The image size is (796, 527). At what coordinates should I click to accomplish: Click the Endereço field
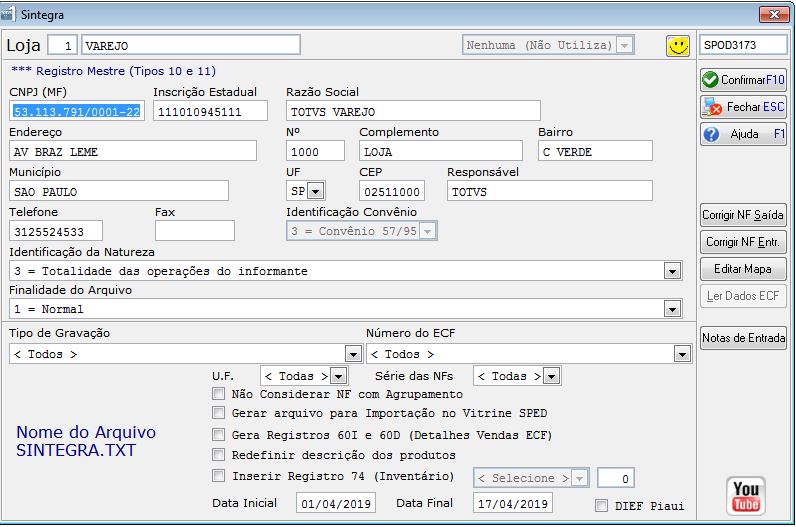(x=133, y=151)
